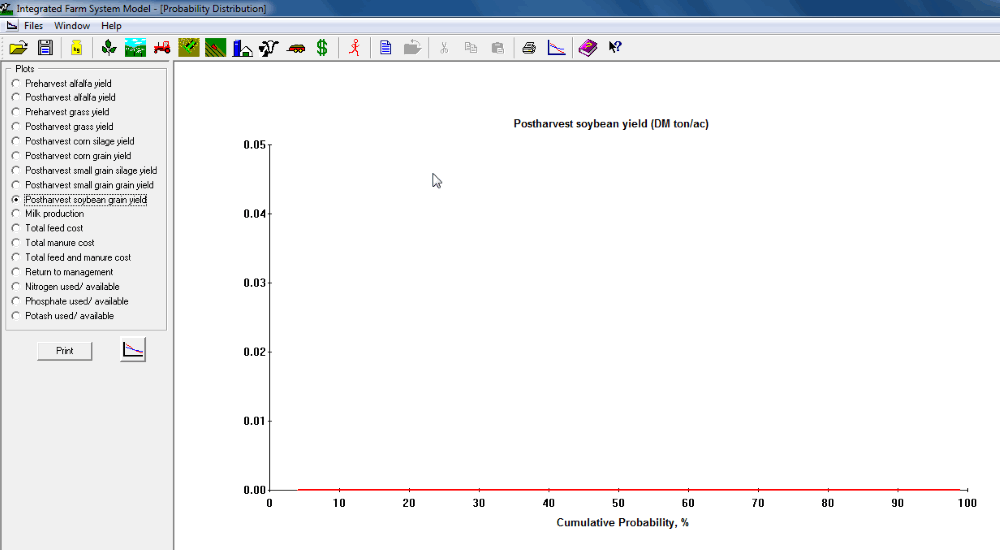Open herd settings with the cow icon
Viewport: 1000px width, 550px height.
point(269,48)
